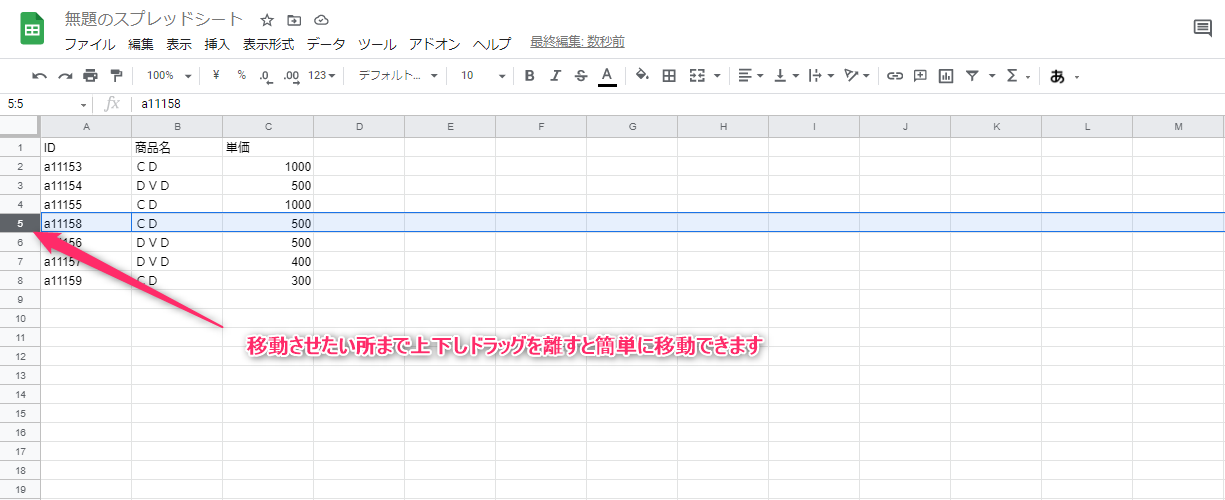Open the comment history icon
Screen dimensions: 1225x500
1203,28
